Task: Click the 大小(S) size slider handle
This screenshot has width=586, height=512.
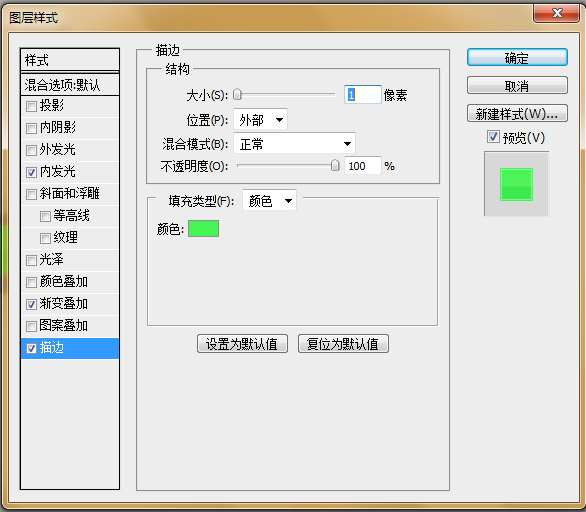Action: [x=237, y=95]
